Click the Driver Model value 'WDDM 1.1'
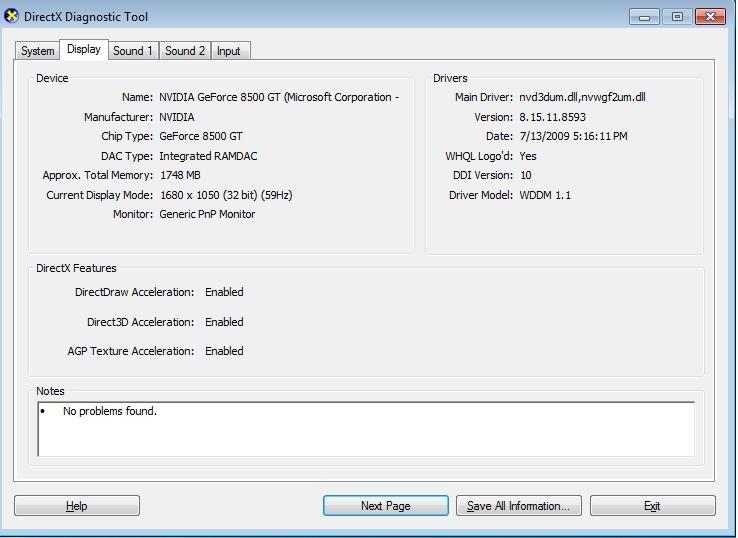 (545, 195)
